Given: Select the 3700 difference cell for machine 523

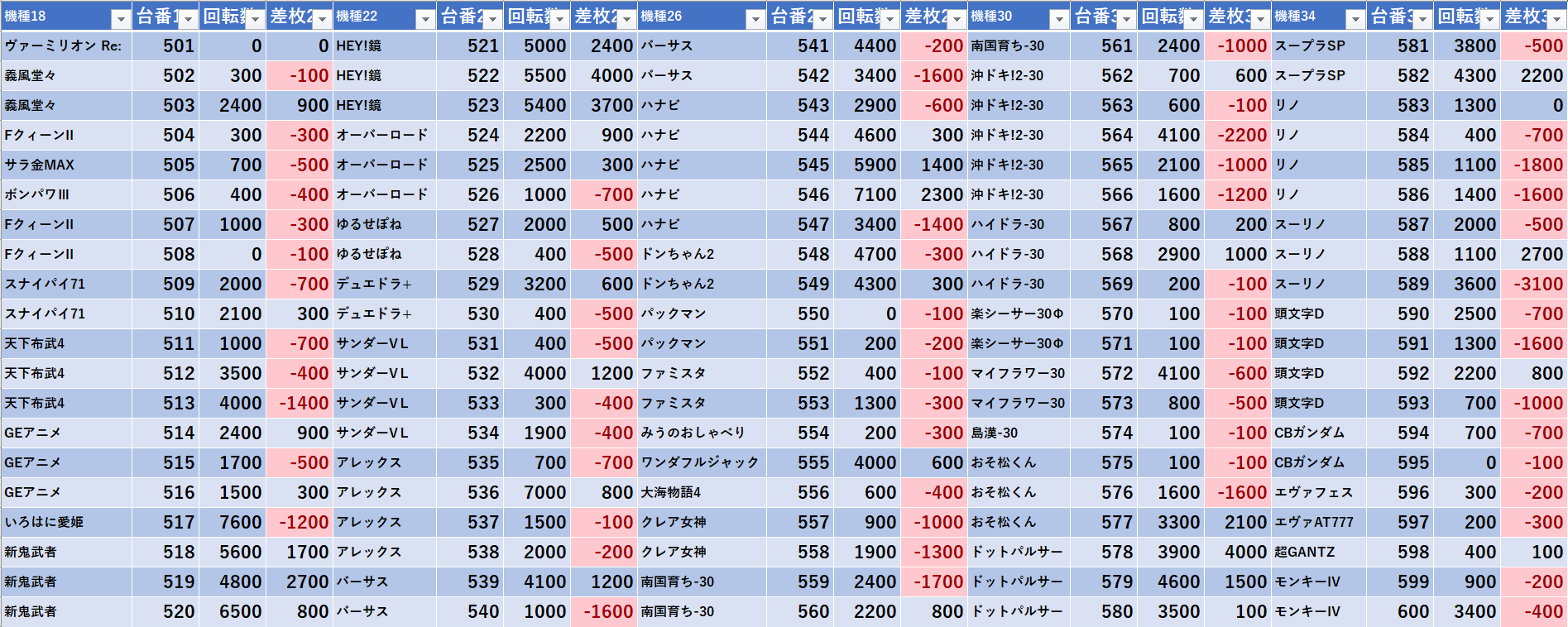Looking at the screenshot, I should [604, 106].
